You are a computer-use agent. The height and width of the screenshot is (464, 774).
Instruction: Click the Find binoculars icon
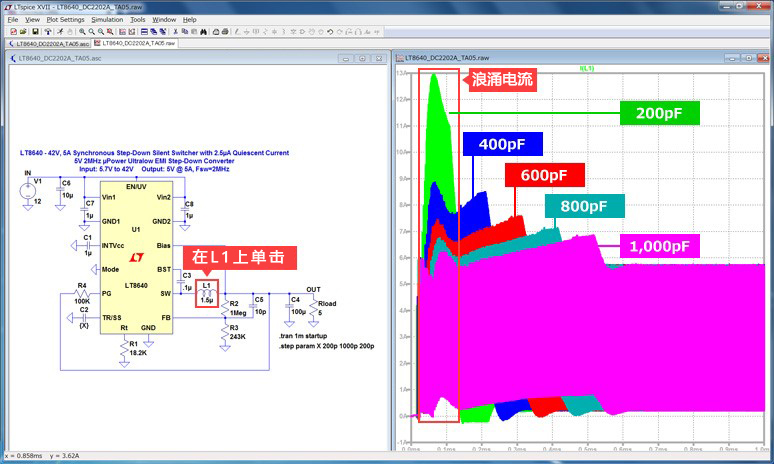[x=204, y=32]
